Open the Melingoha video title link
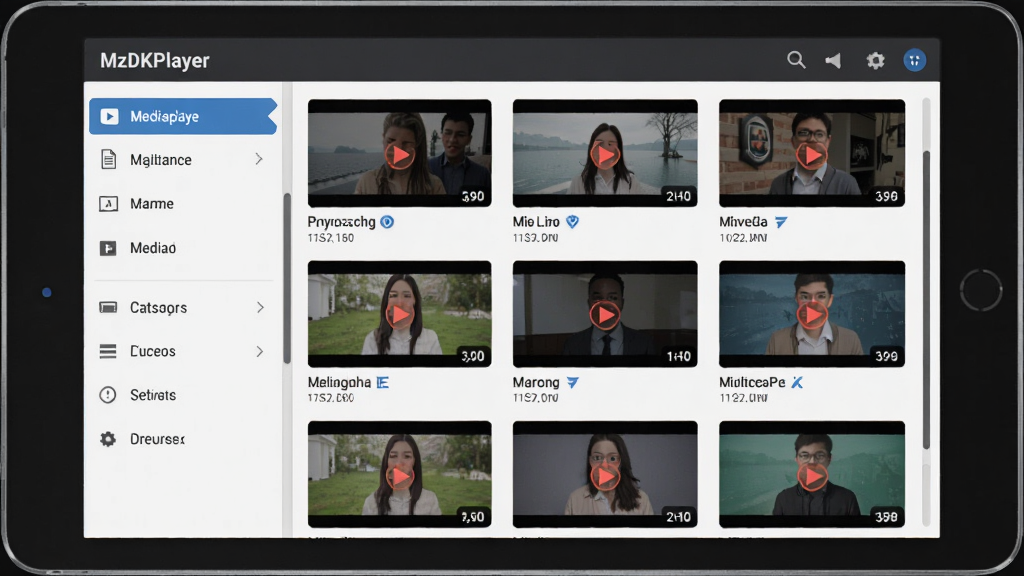The height and width of the screenshot is (576, 1024). 339,382
